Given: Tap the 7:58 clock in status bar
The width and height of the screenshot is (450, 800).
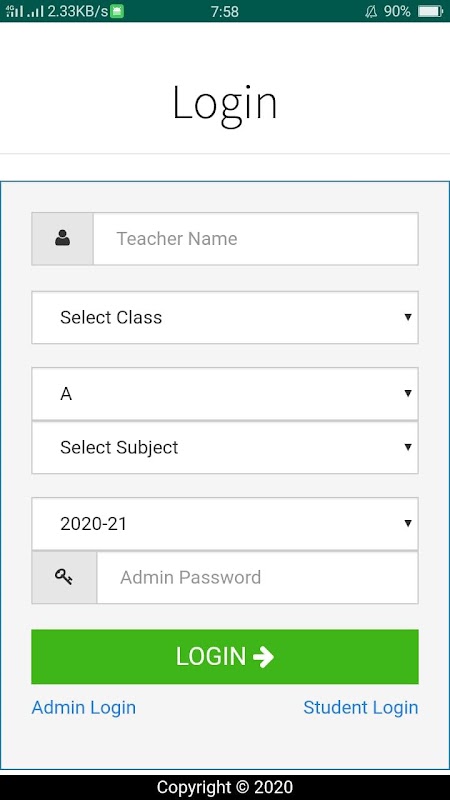Looking at the screenshot, I should pyautogui.click(x=225, y=11).
